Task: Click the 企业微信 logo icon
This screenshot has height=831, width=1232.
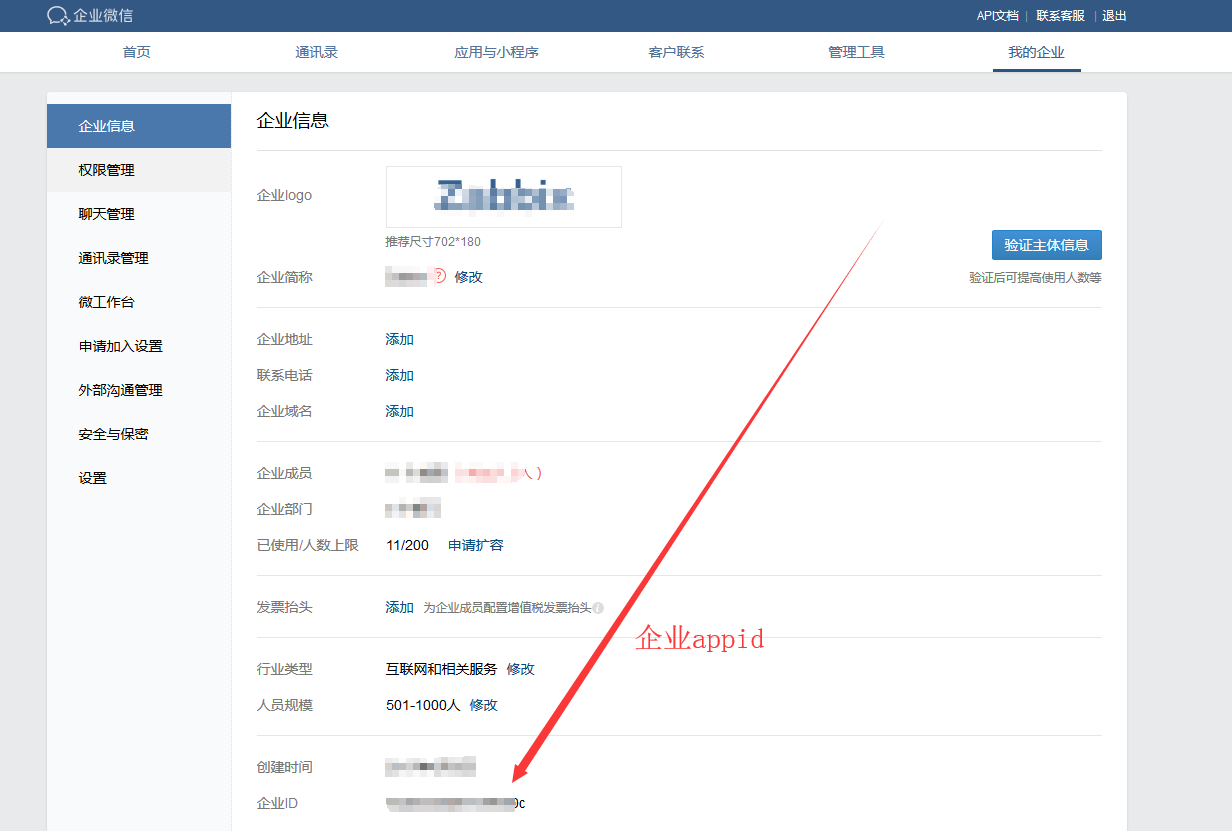Action: point(58,16)
